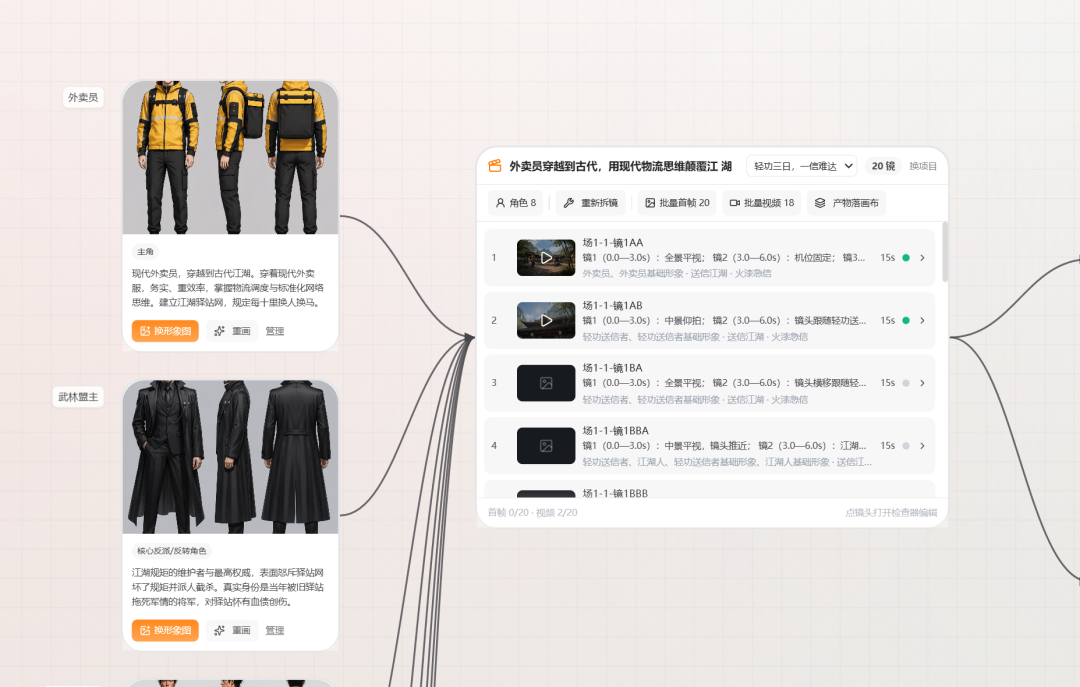Click the green status dot of 场1-1-镜1AB

tap(906, 320)
